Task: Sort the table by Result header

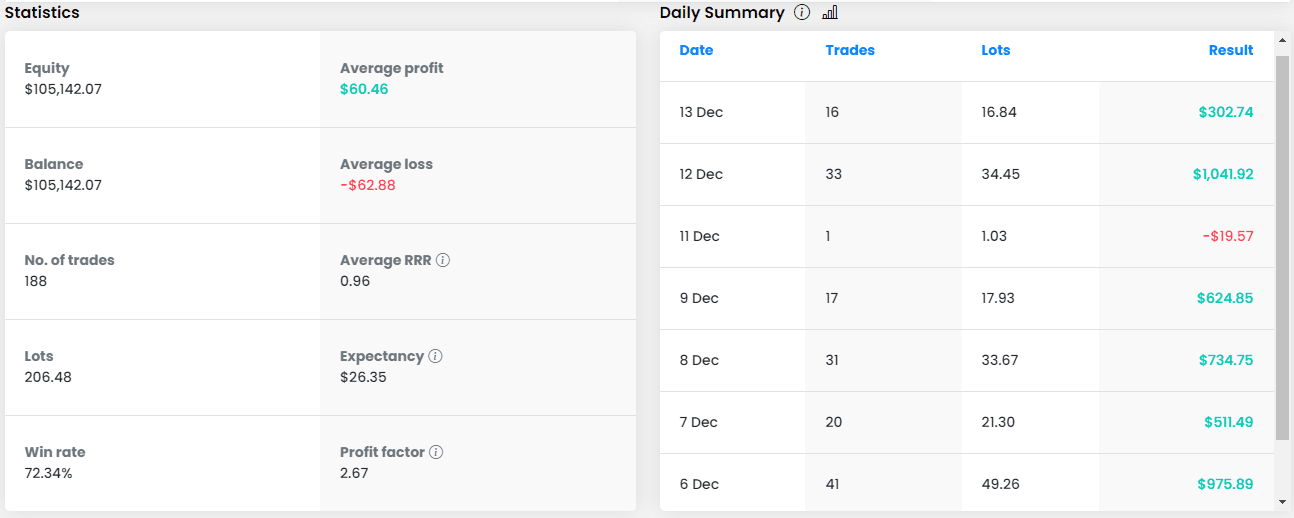Action: (x=1230, y=50)
